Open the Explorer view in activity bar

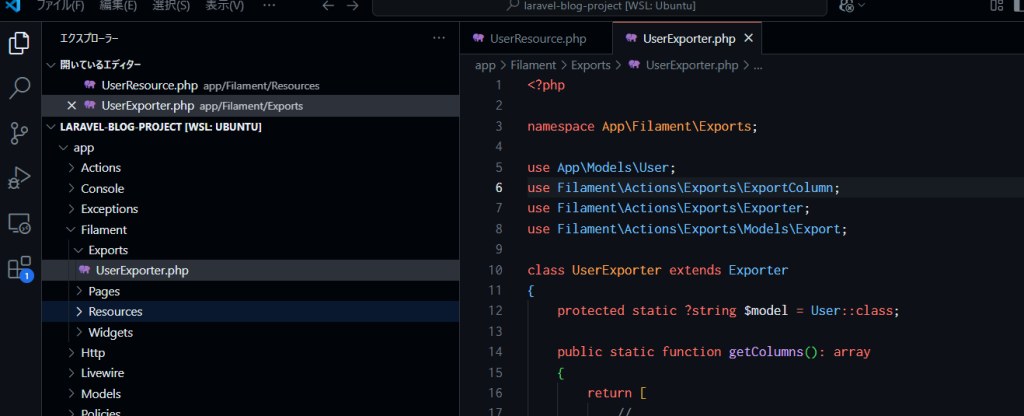[18, 43]
